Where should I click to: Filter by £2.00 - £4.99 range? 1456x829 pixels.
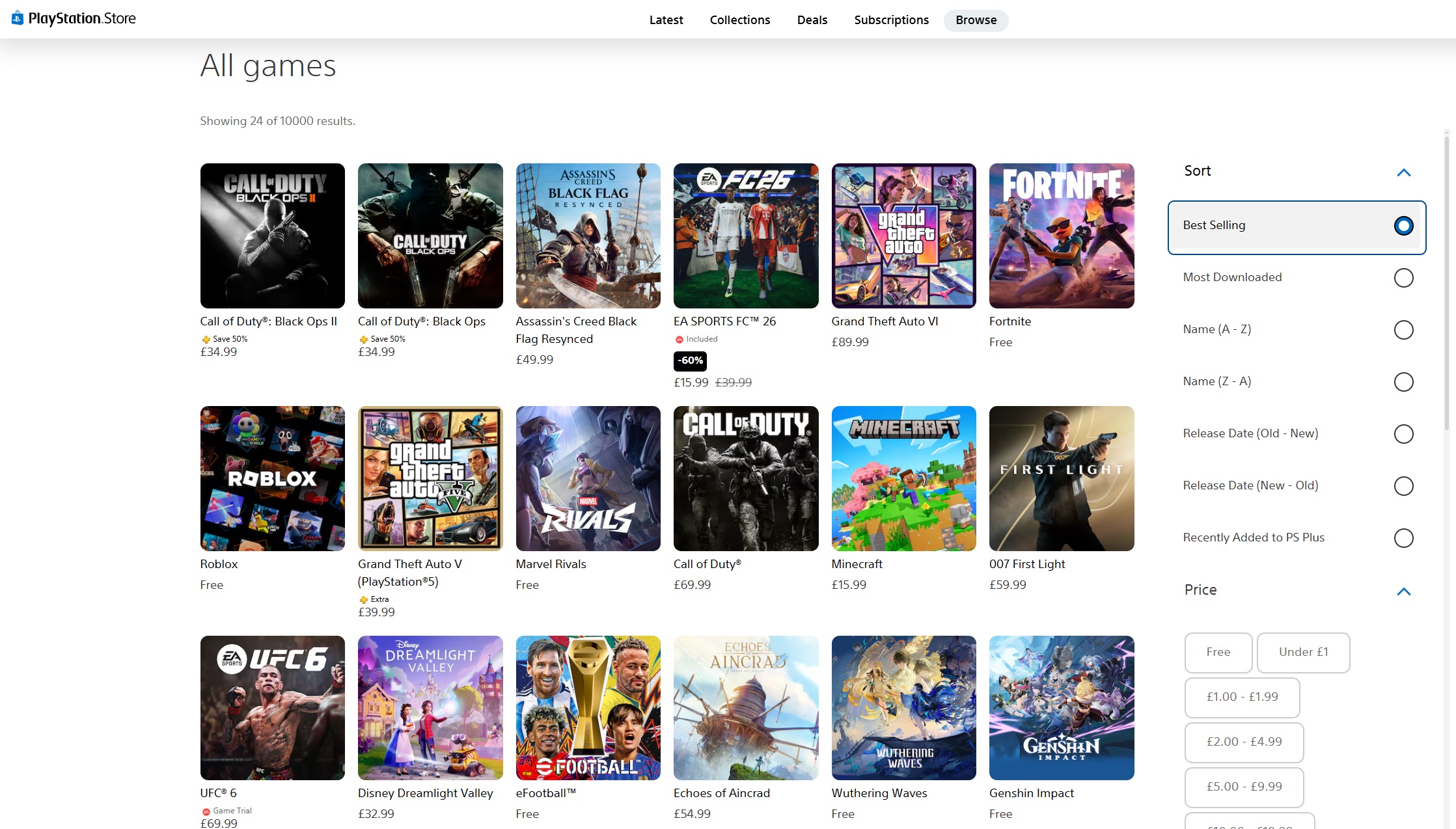point(1244,742)
